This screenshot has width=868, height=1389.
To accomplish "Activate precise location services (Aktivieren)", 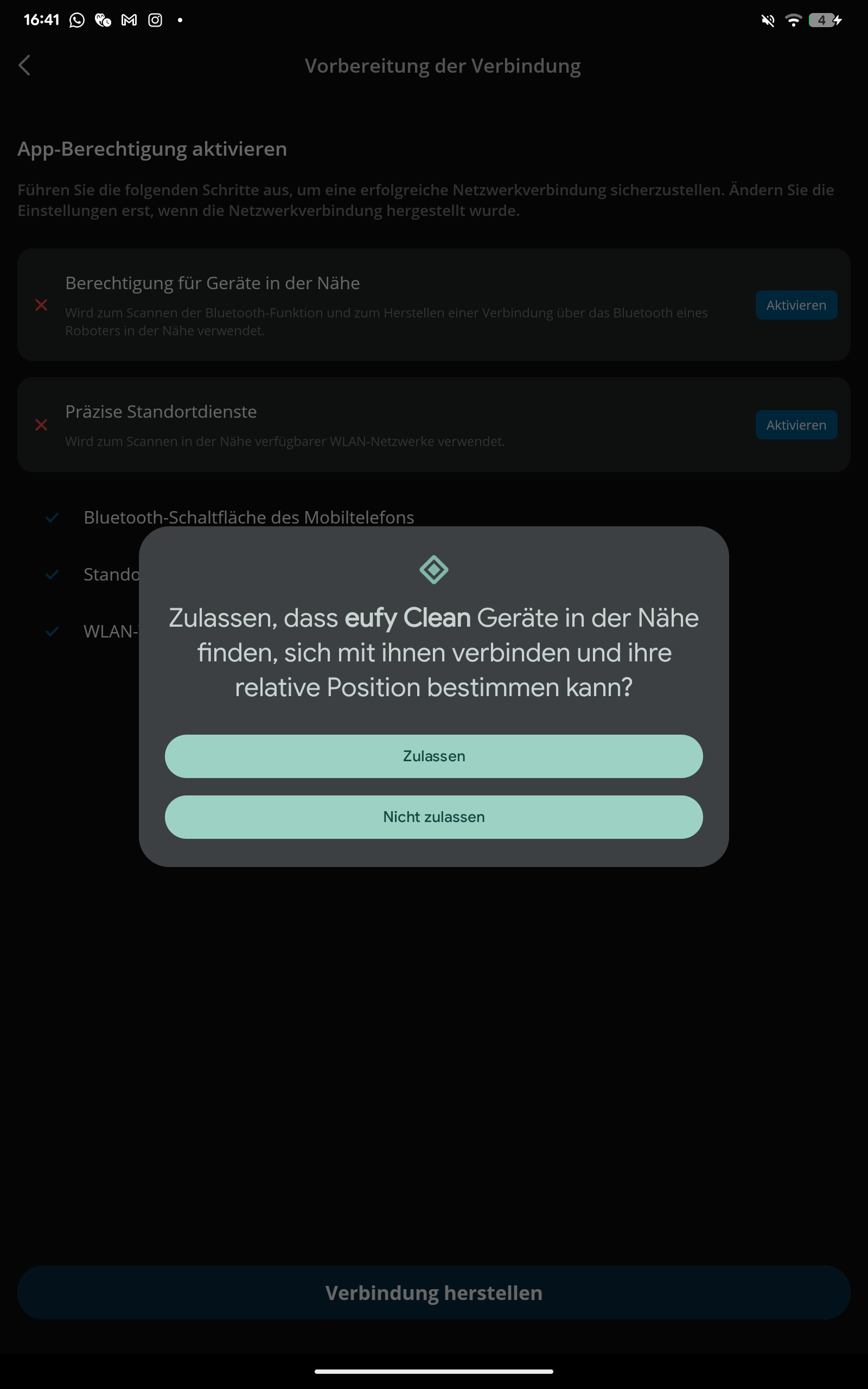I will (796, 425).
